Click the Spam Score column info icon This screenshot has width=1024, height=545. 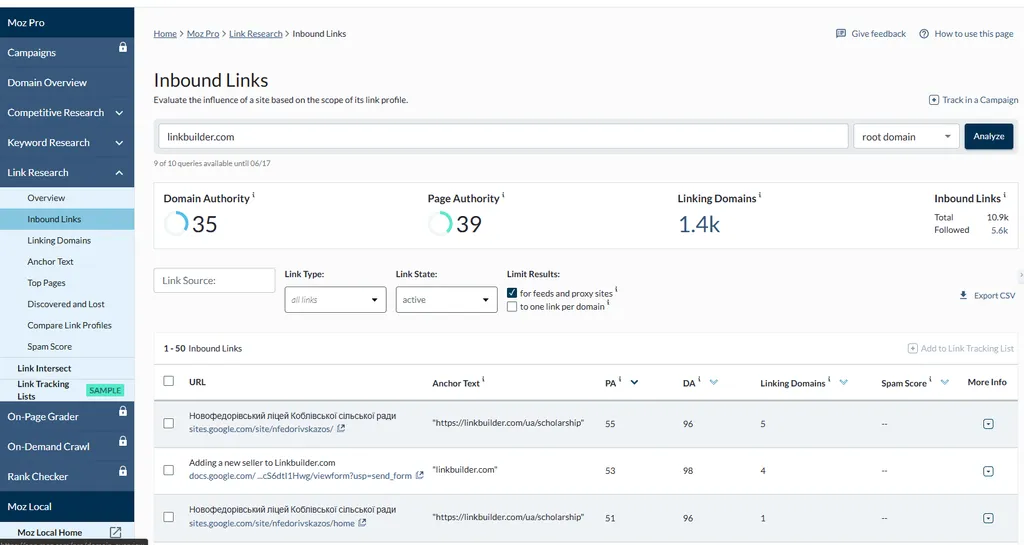coord(931,379)
